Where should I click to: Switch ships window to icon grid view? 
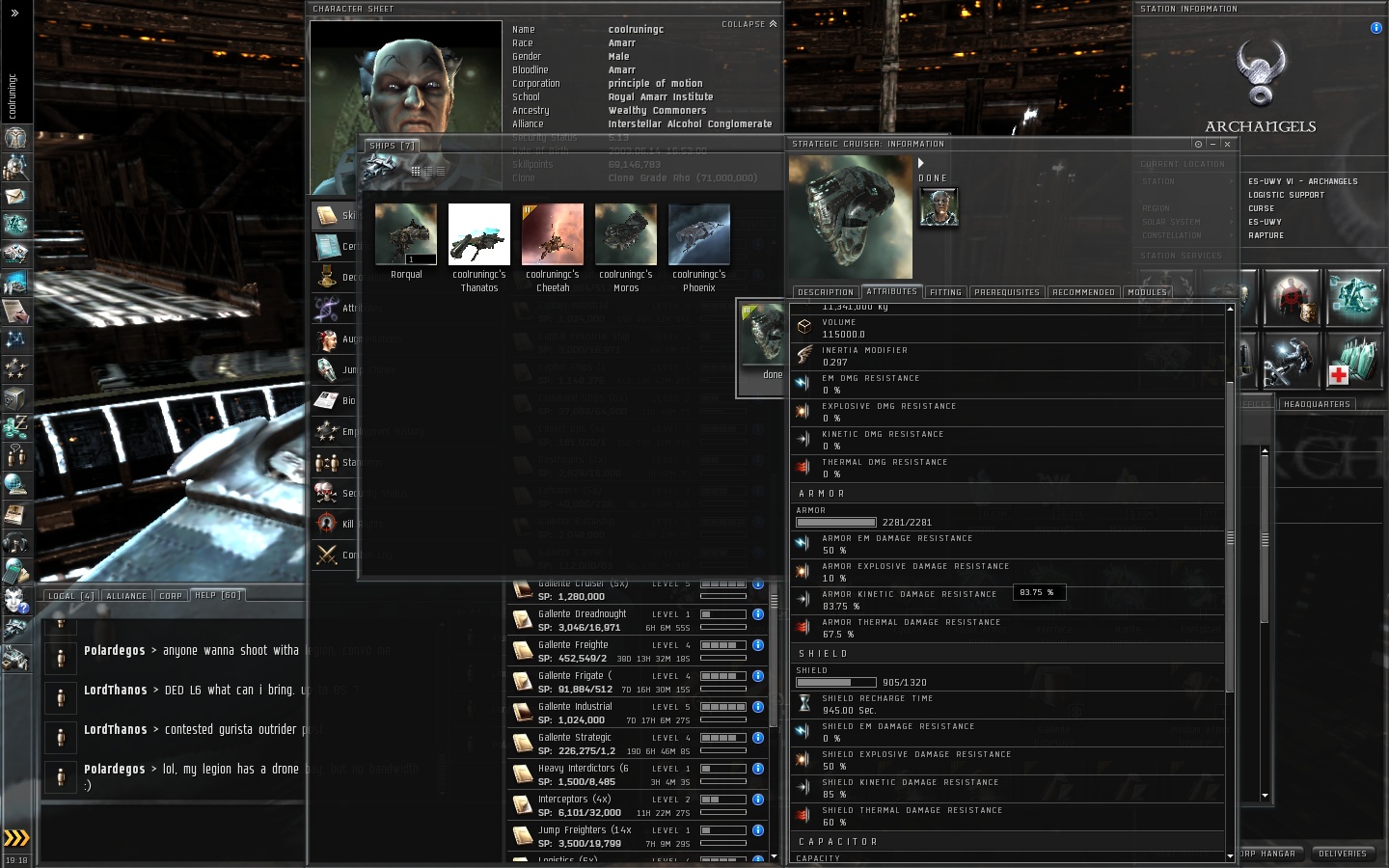[416, 171]
